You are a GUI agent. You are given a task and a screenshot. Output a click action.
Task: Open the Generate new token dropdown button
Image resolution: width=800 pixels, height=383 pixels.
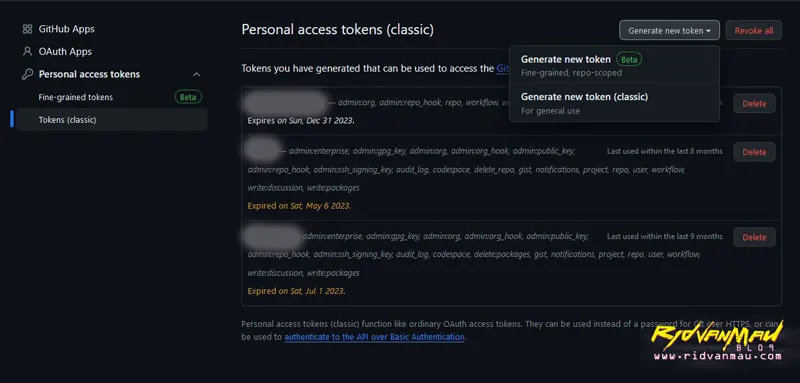669,31
